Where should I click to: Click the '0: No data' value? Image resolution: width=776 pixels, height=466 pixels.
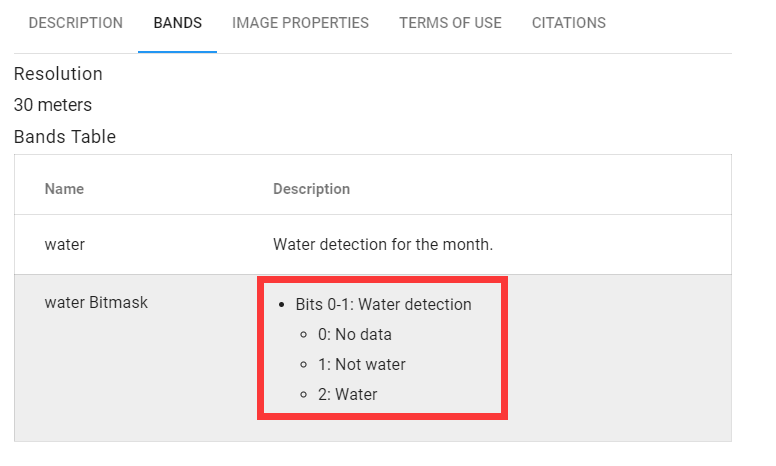[x=355, y=334]
